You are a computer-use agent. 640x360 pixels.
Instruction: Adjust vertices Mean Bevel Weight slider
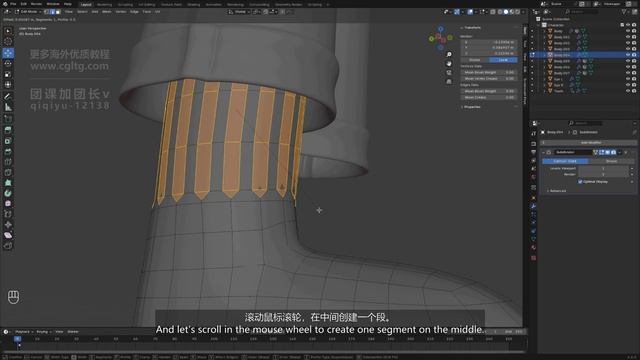click(x=489, y=72)
